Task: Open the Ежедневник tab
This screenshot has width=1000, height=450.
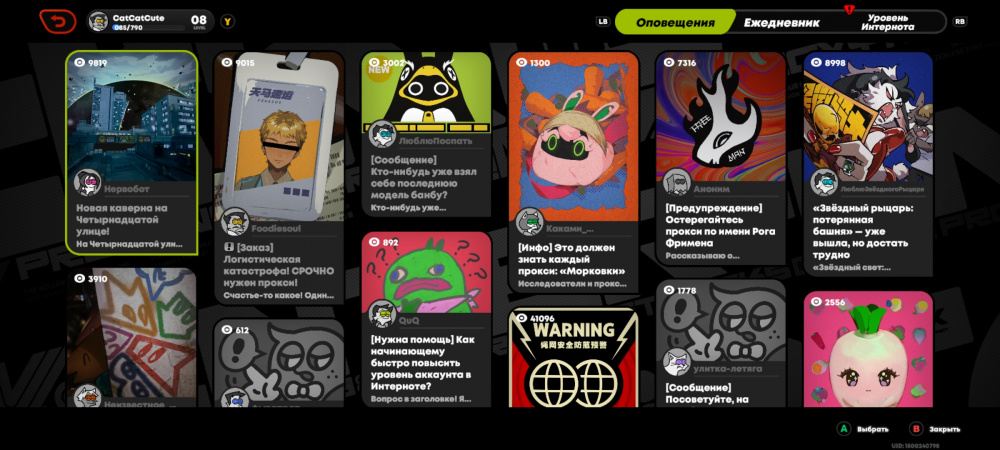Action: click(x=781, y=22)
